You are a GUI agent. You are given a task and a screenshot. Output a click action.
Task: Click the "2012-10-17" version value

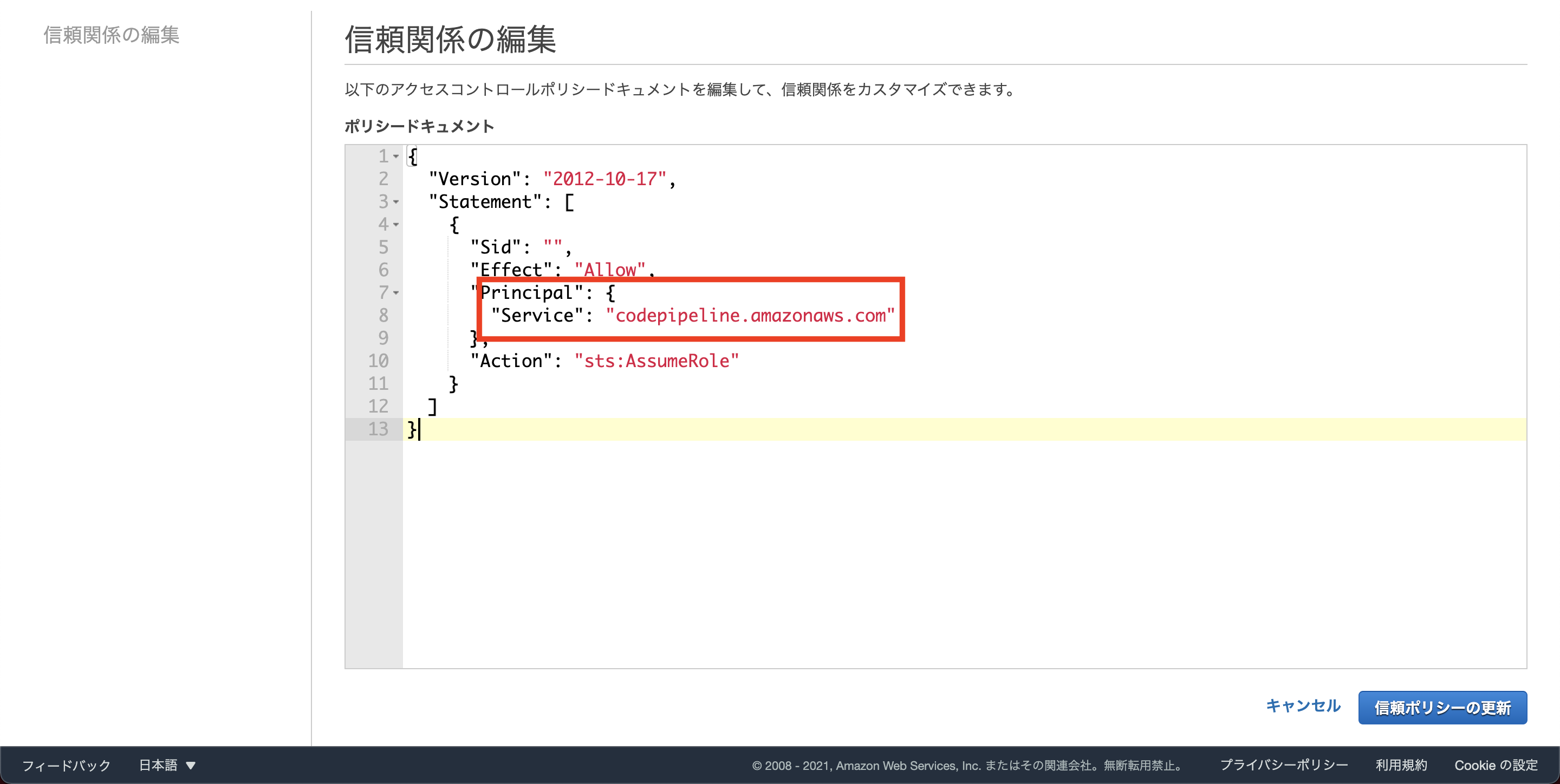pyautogui.click(x=604, y=179)
